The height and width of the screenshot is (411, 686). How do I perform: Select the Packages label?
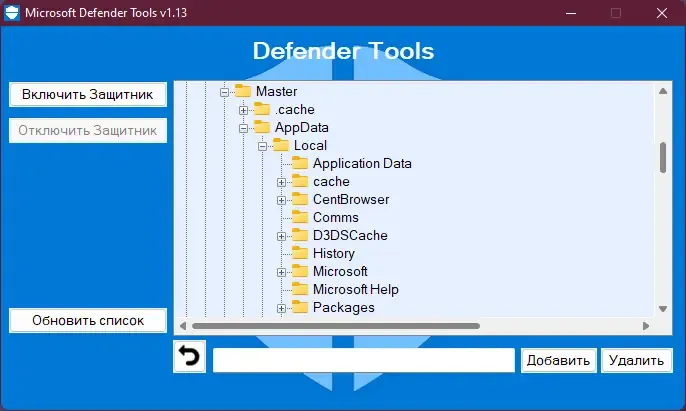pyautogui.click(x=343, y=307)
